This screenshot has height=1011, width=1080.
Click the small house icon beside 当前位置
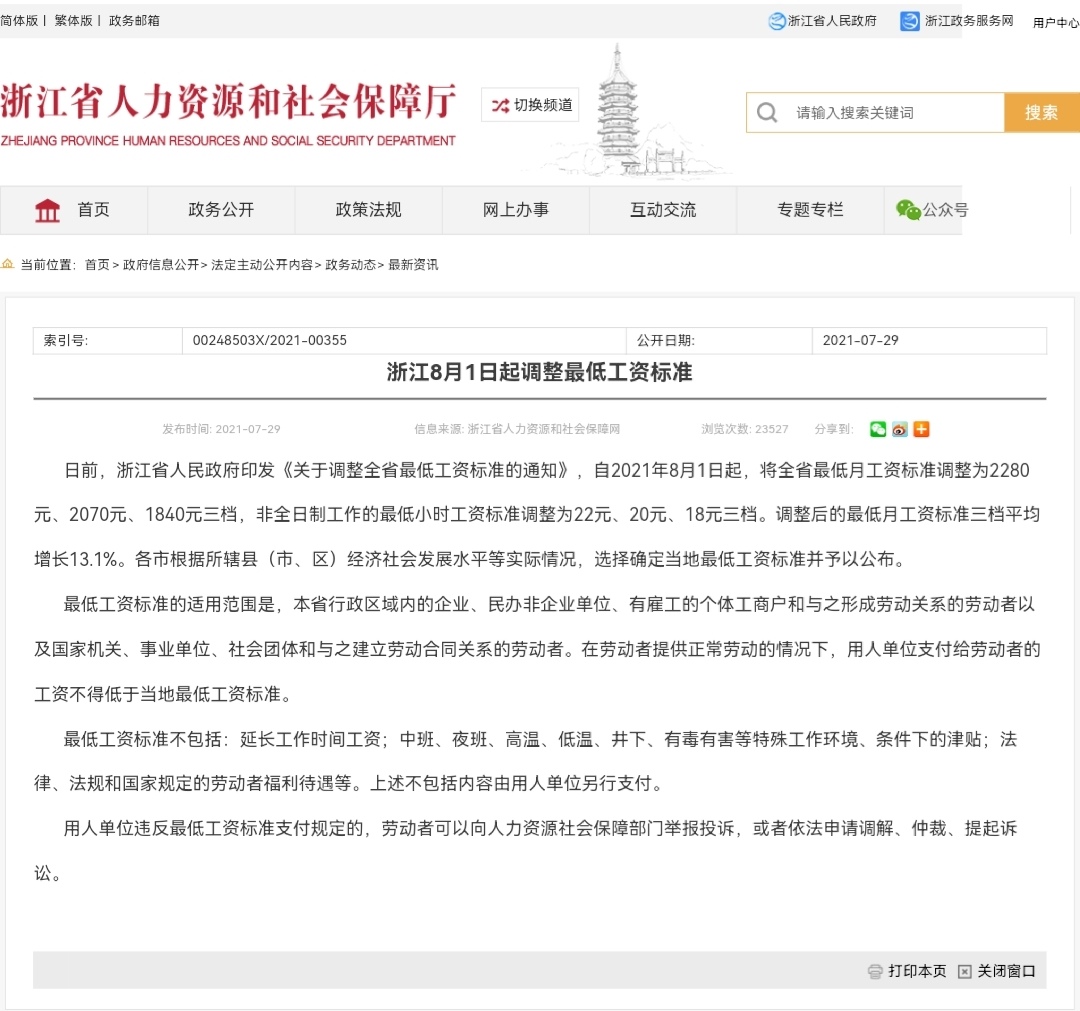coord(8,264)
